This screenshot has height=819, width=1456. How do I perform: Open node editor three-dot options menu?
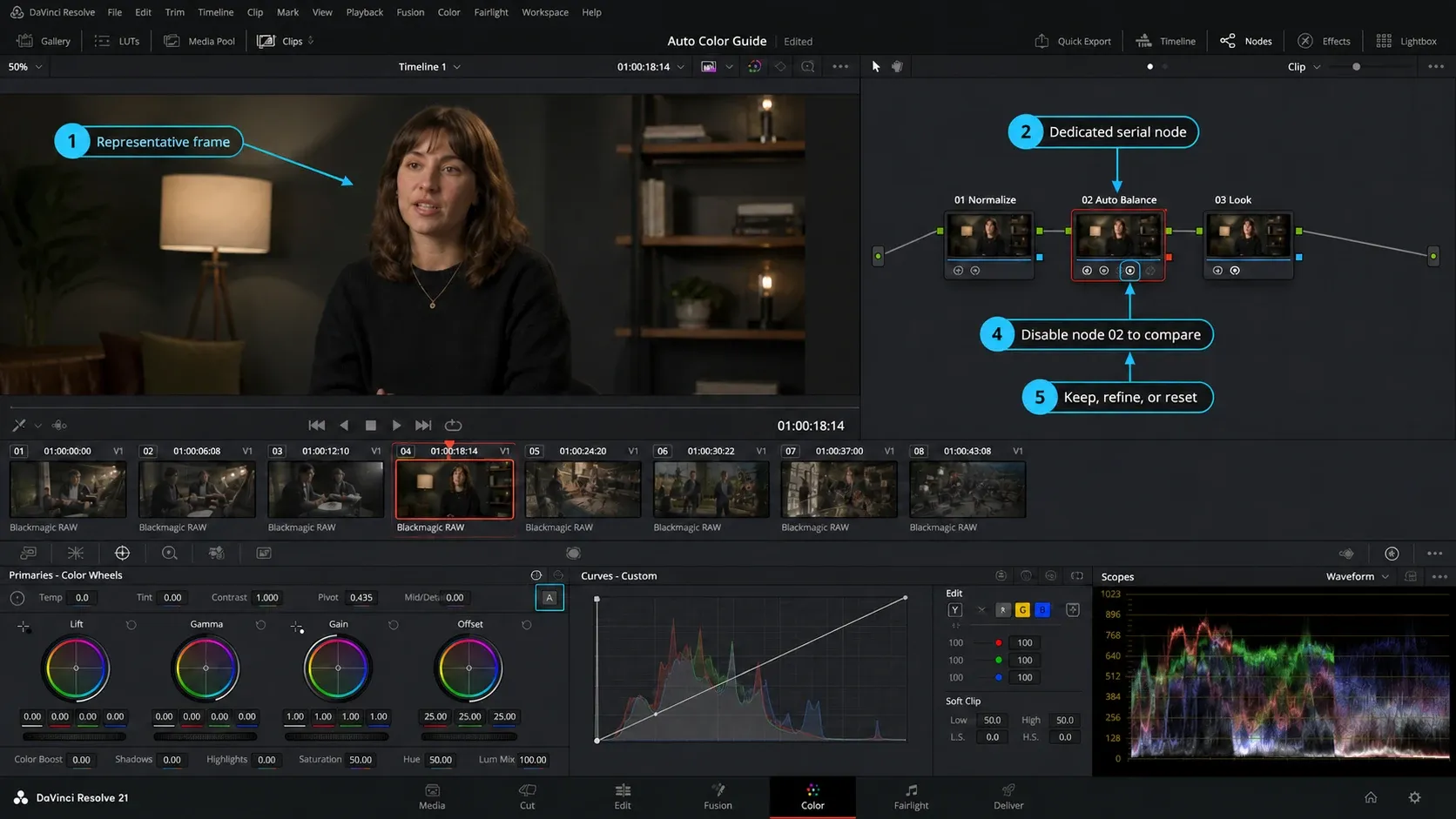tap(1436, 66)
